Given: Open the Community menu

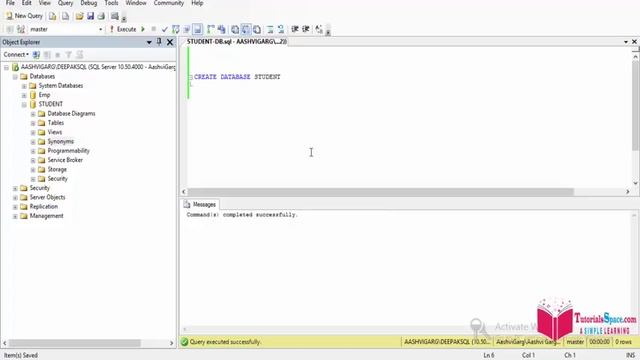Looking at the screenshot, I should tap(169, 3).
